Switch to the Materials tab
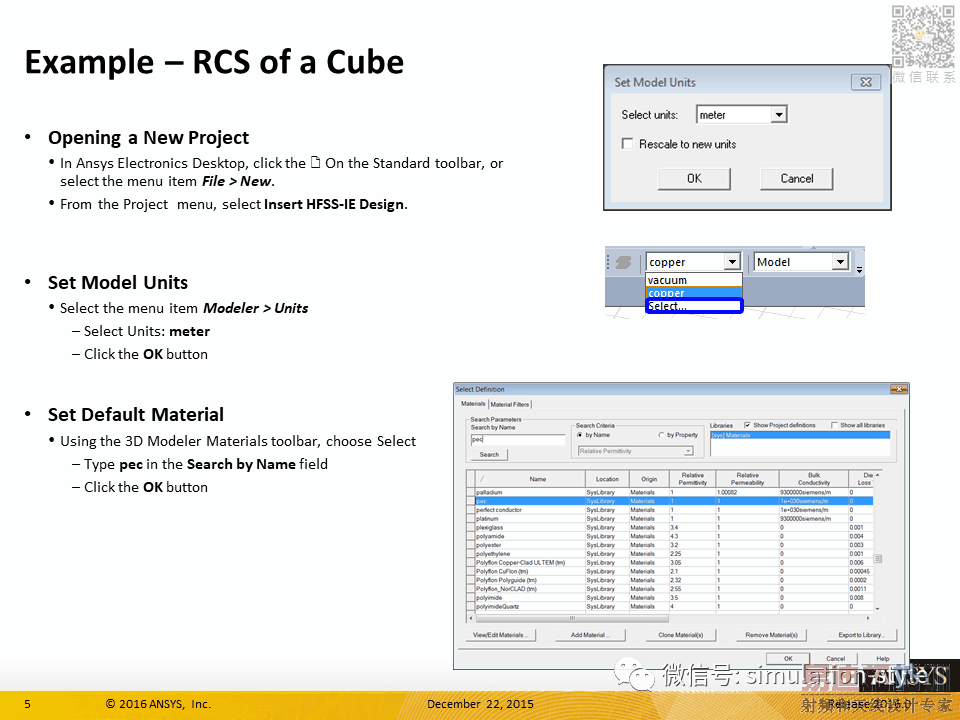Image resolution: width=960 pixels, height=720 pixels. [473, 403]
